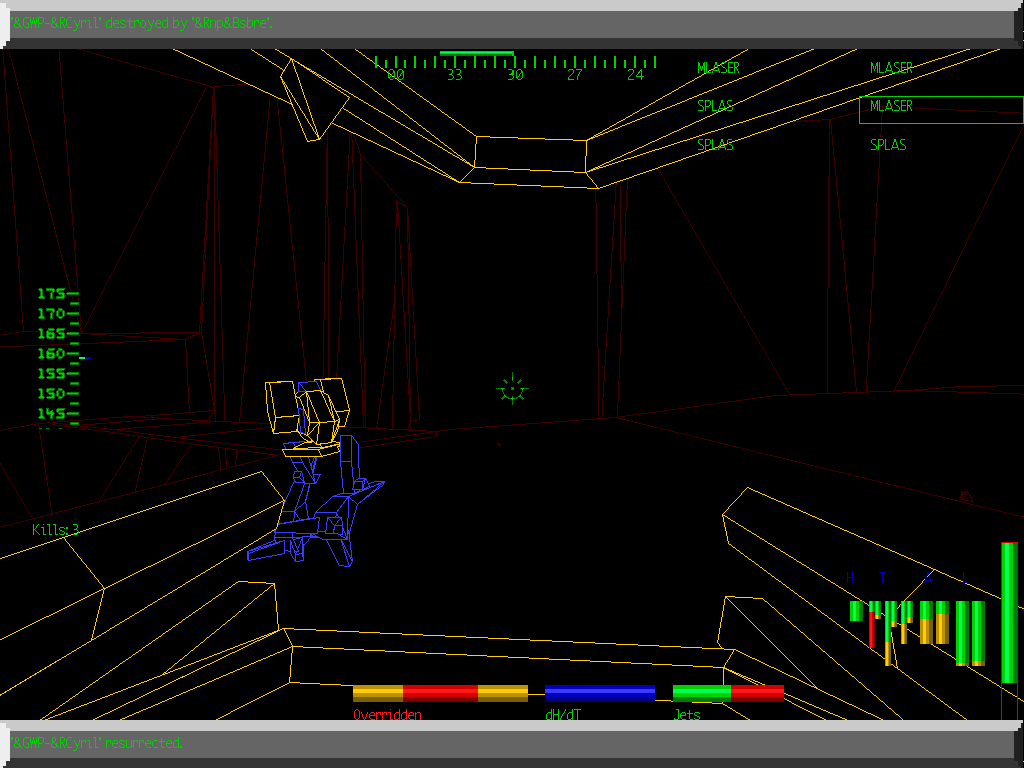Toggle the Jets status indicator
1024x768 pixels.
pyautogui.click(x=684, y=714)
